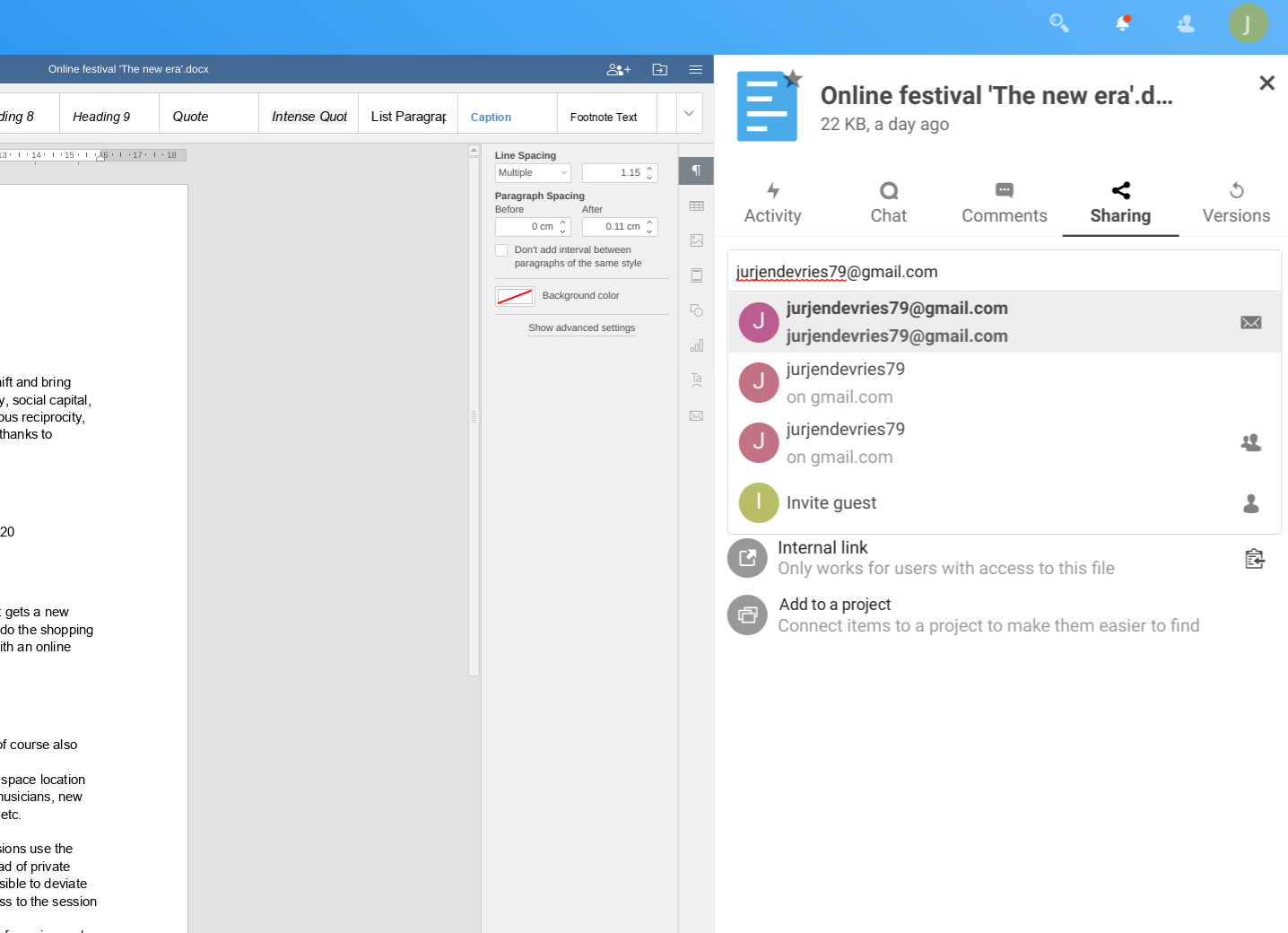Screen dimensions: 1288x933
Task: Open shape settings icon in right sidebar
Action: 696,310
